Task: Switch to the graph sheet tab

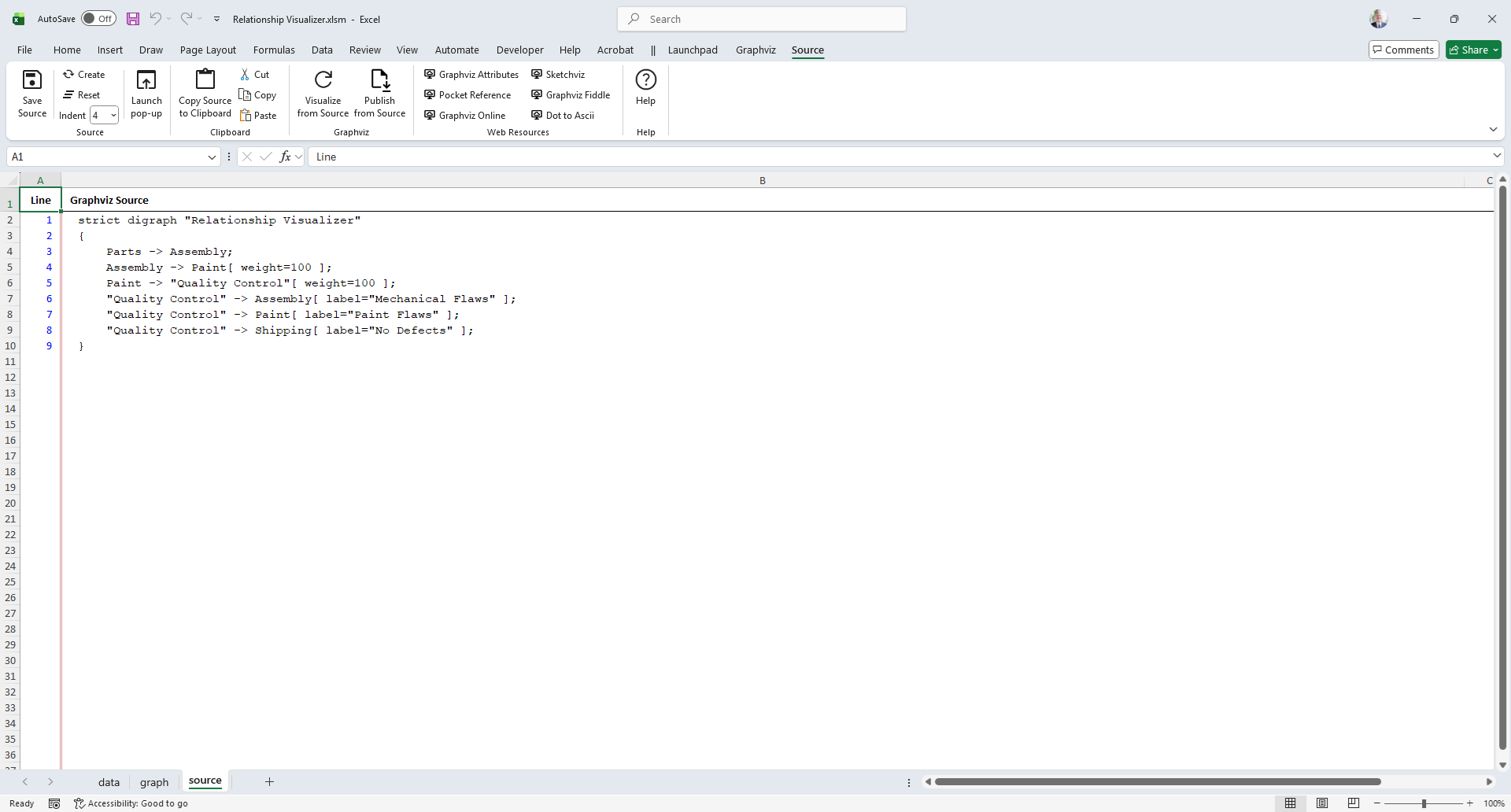Action: (x=154, y=782)
